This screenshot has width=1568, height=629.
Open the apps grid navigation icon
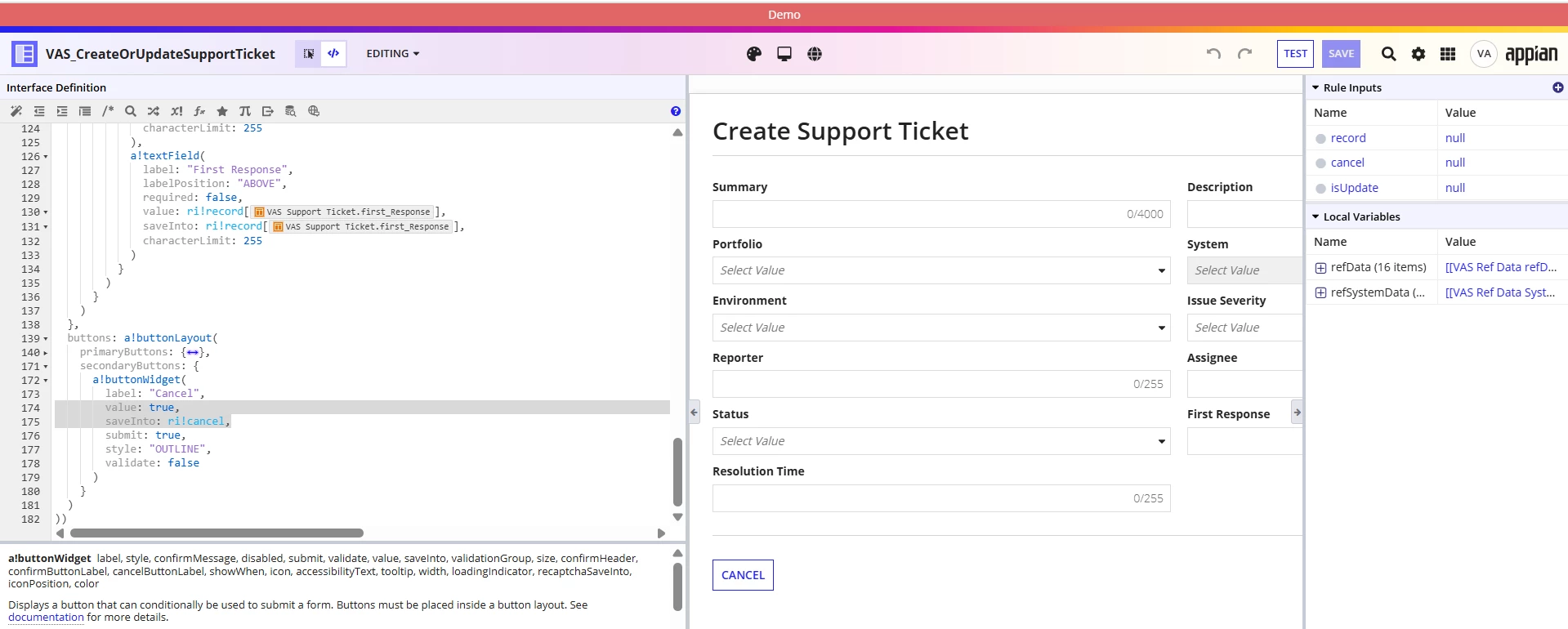[x=1448, y=54]
